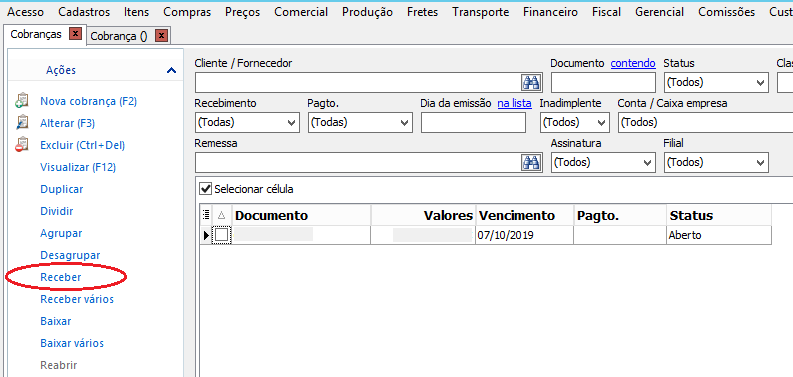Click the grid column chooser icon
This screenshot has height=377, width=793.
tap(206, 215)
